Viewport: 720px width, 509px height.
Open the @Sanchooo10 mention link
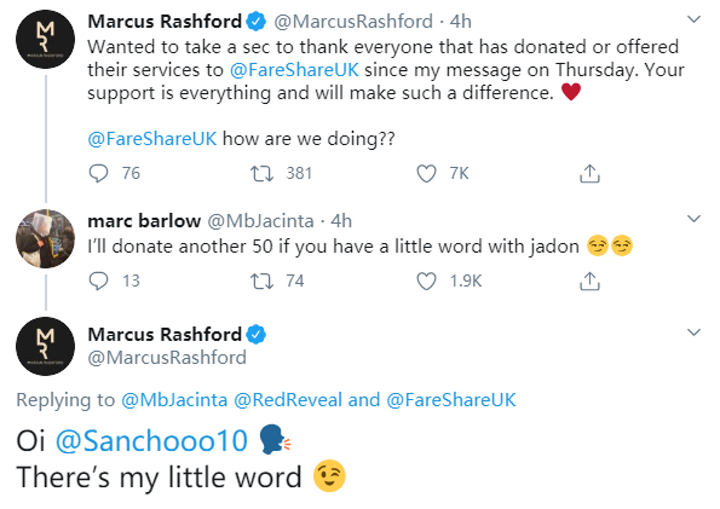(152, 441)
